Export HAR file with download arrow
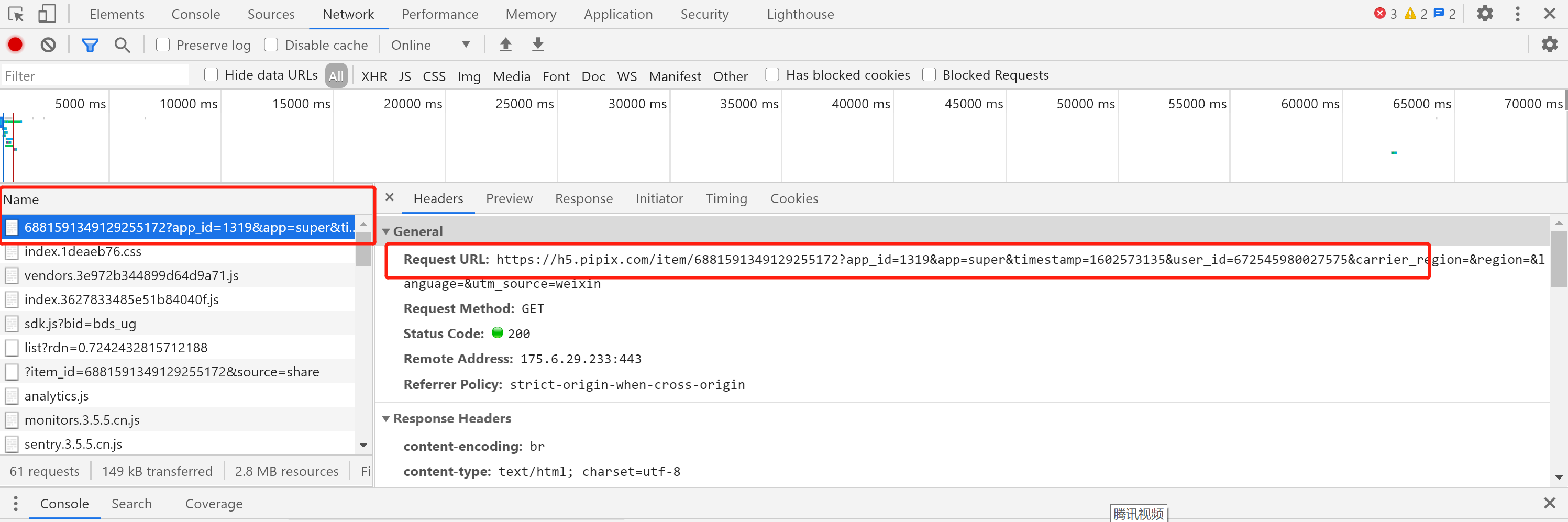 [537, 45]
